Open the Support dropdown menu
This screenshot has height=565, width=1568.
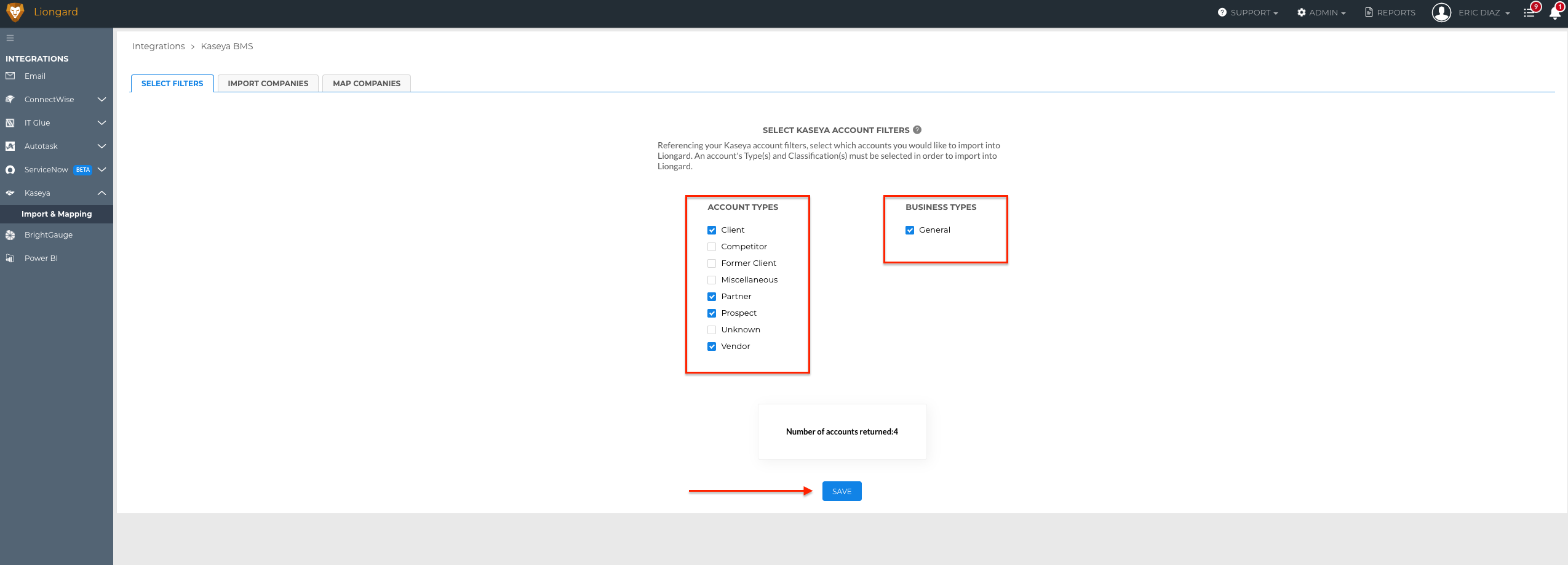point(1248,12)
